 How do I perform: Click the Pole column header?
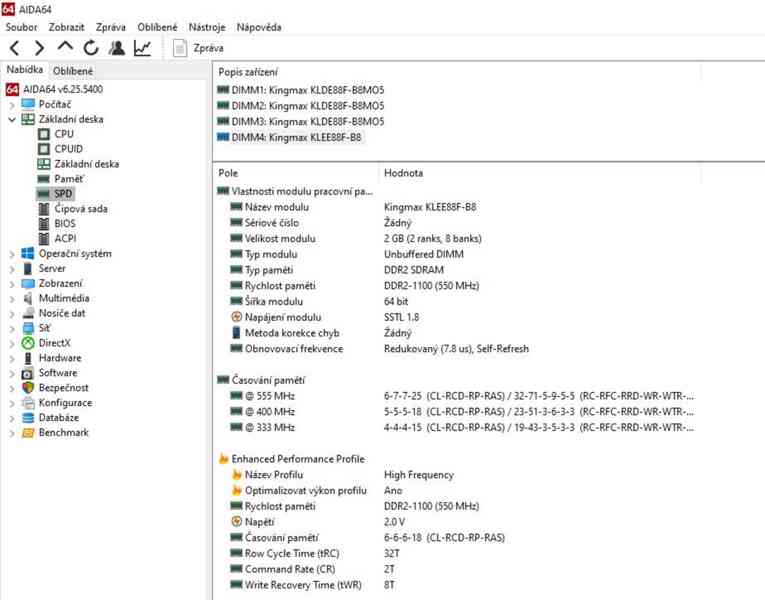point(296,173)
